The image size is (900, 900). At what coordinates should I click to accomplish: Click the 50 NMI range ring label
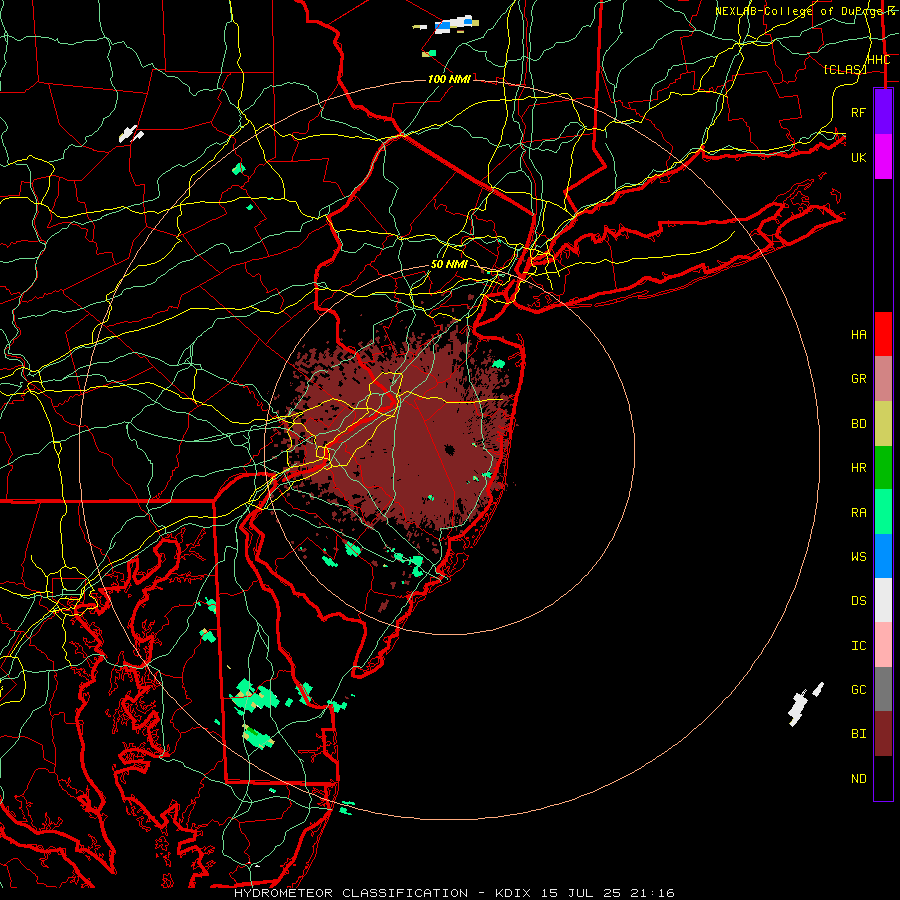point(449,264)
